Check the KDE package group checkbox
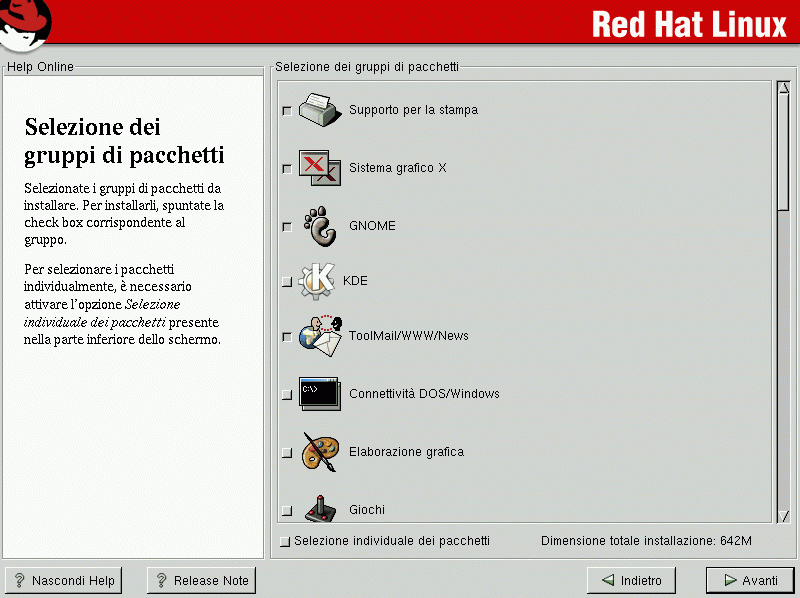 point(287,282)
